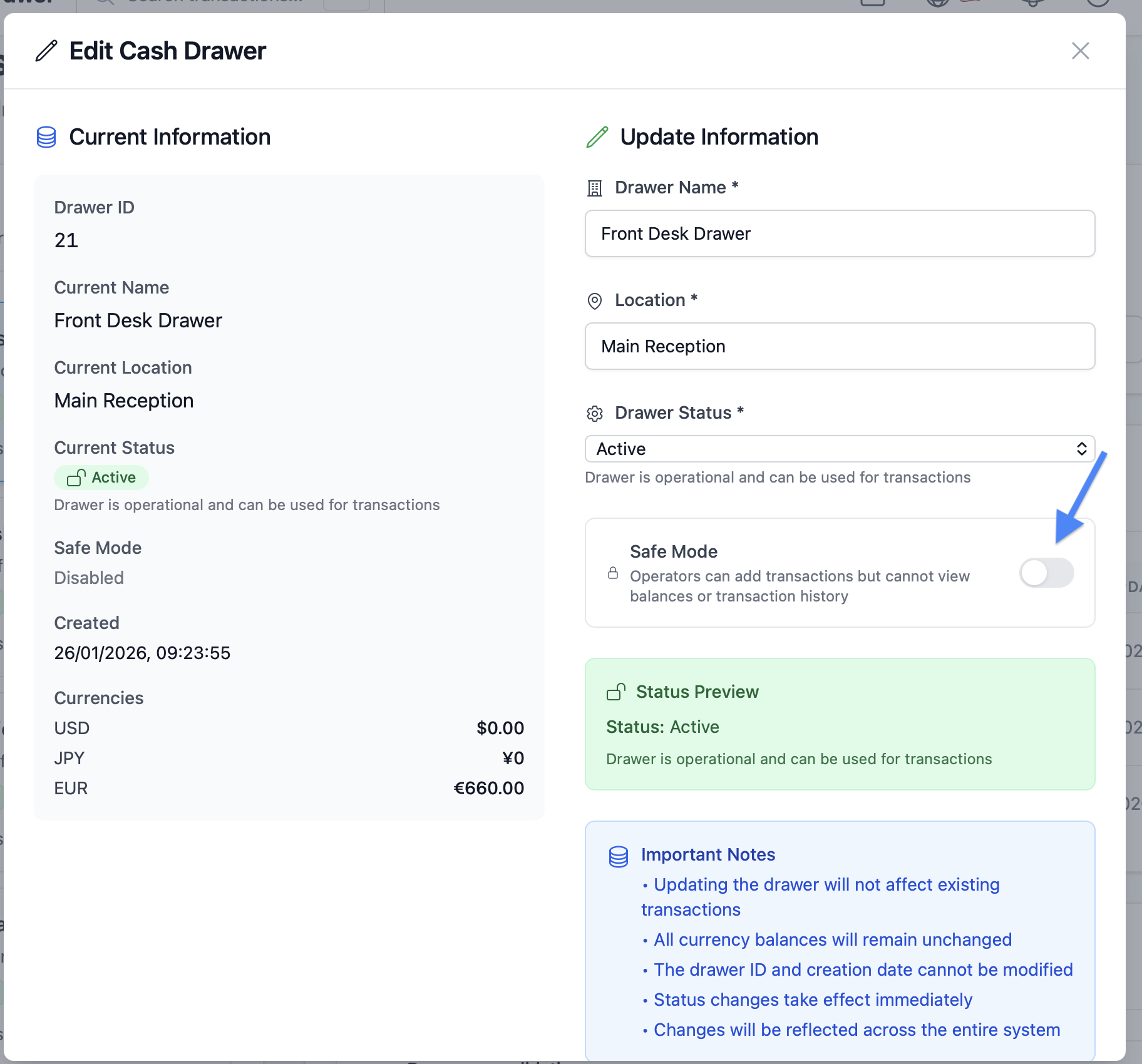Click the database icon next to Current Information

tap(46, 137)
